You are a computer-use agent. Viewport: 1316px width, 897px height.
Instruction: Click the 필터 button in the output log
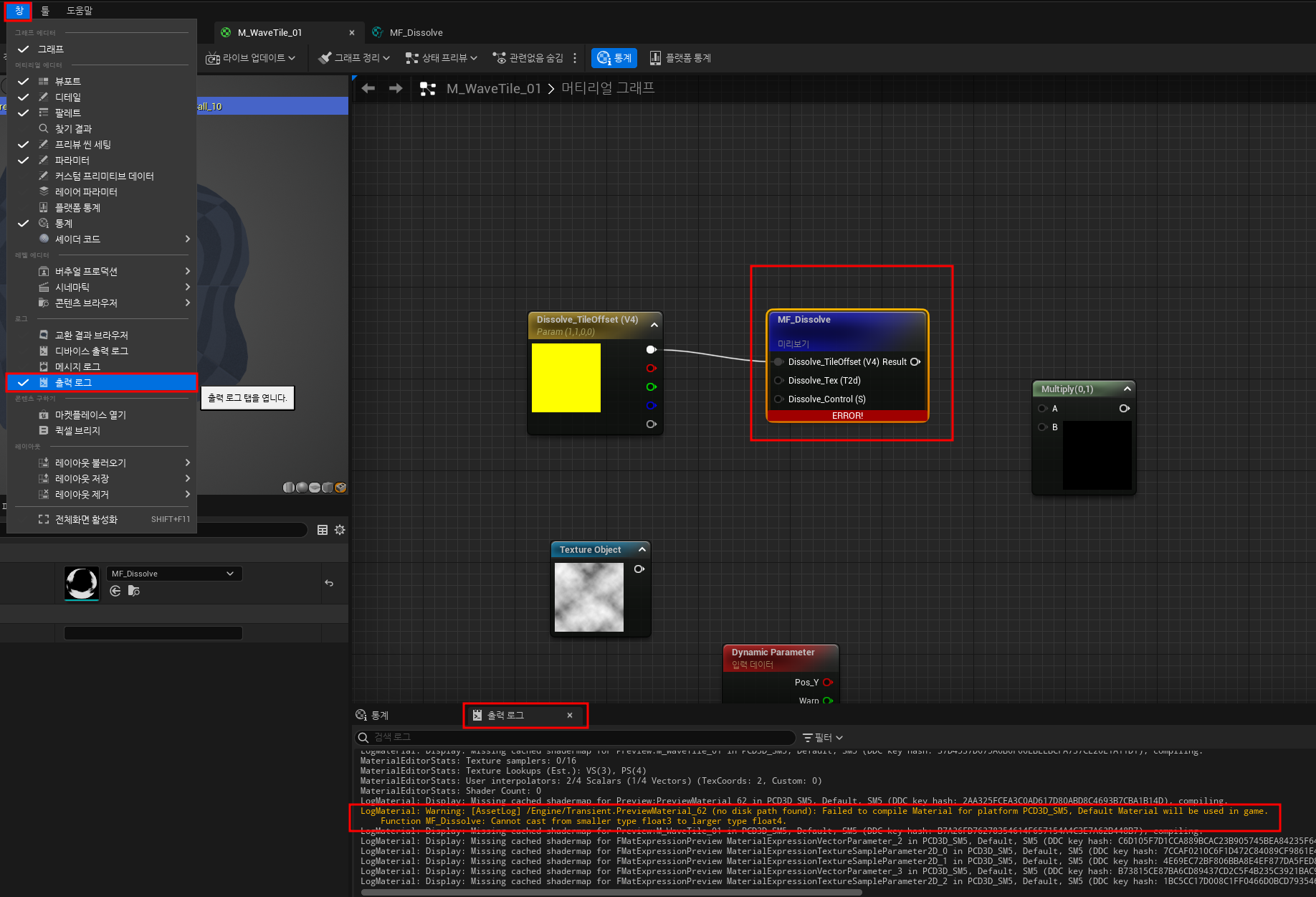coord(823,737)
